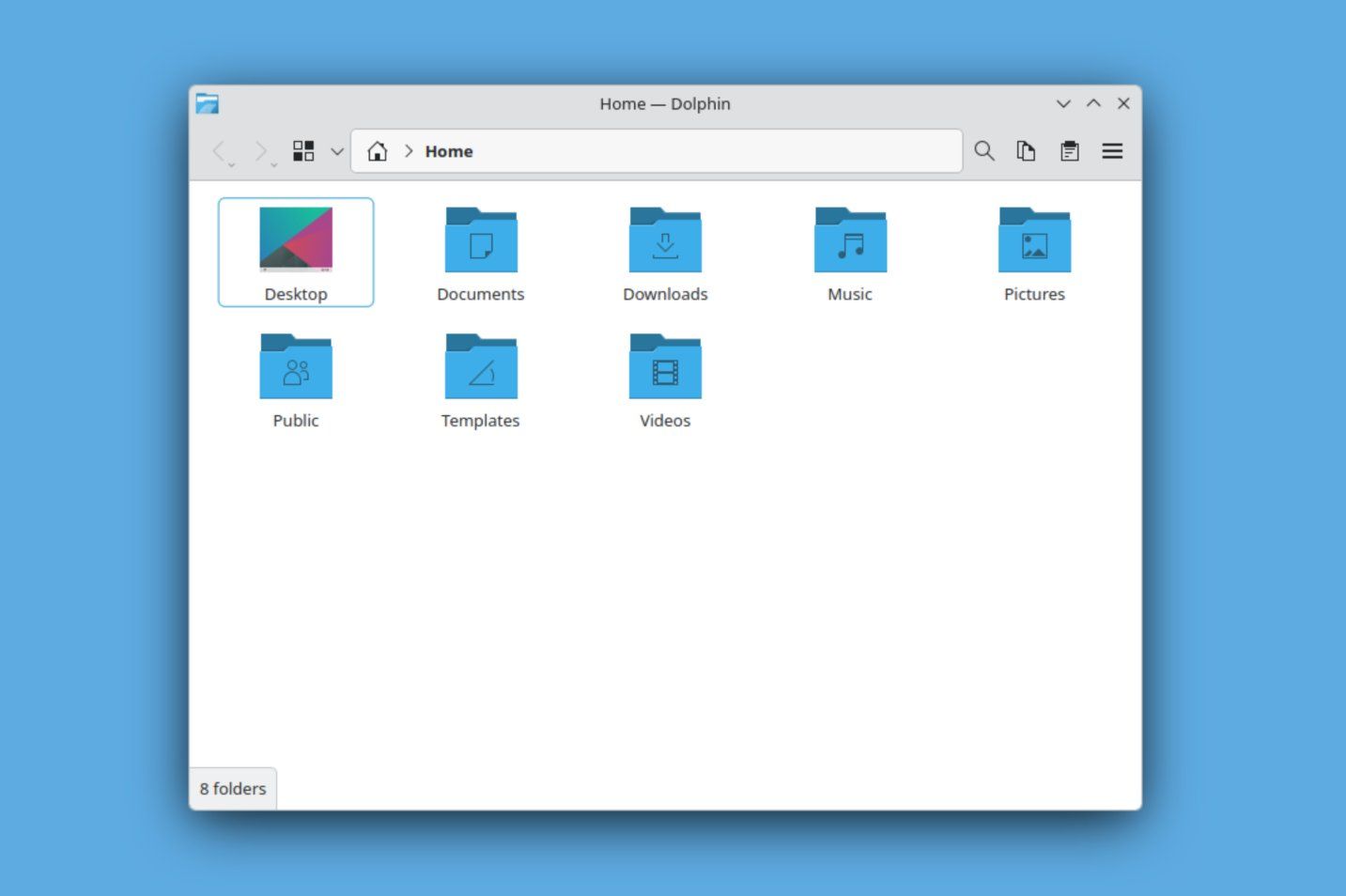Click the 'Templates' folder label
The image size is (1346, 896).
click(x=481, y=421)
